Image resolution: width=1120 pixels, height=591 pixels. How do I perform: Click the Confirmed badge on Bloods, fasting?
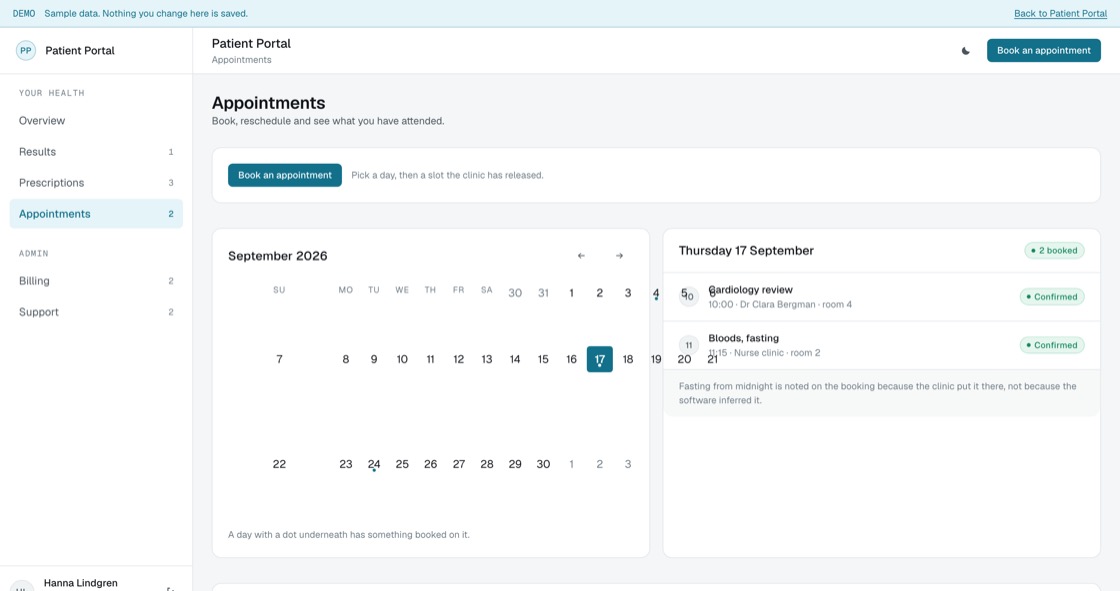click(x=1051, y=345)
